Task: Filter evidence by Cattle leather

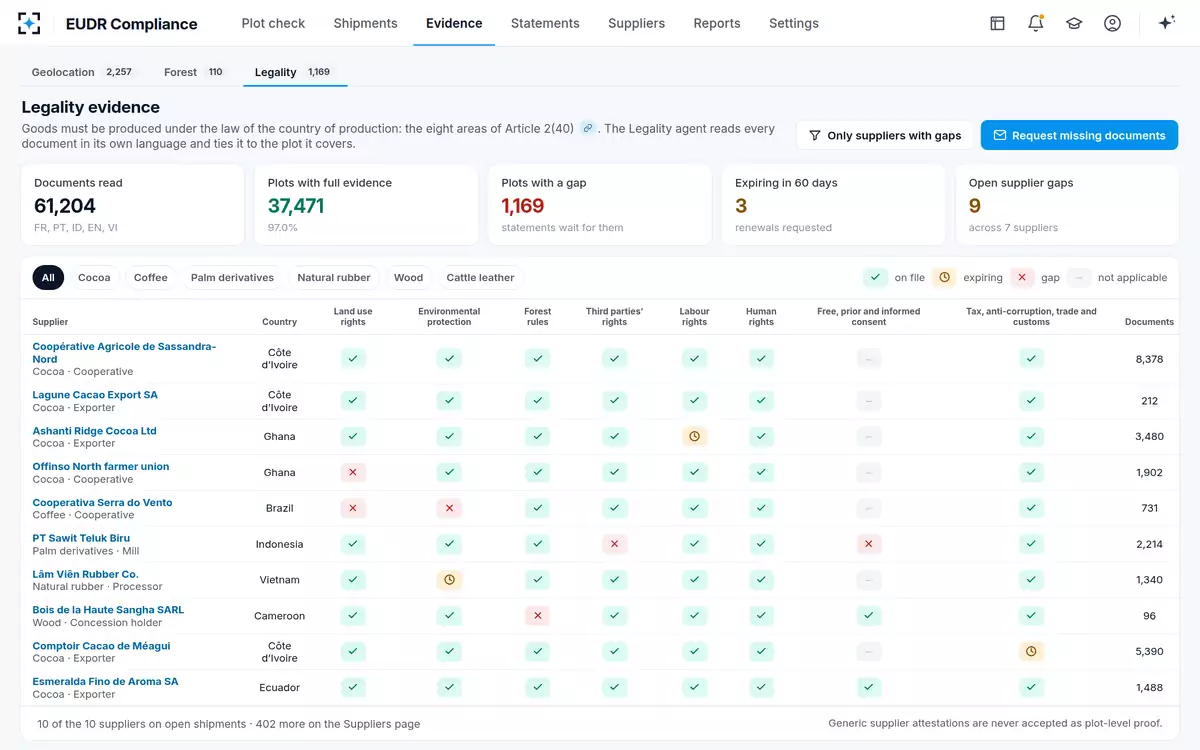Action: tap(480, 278)
